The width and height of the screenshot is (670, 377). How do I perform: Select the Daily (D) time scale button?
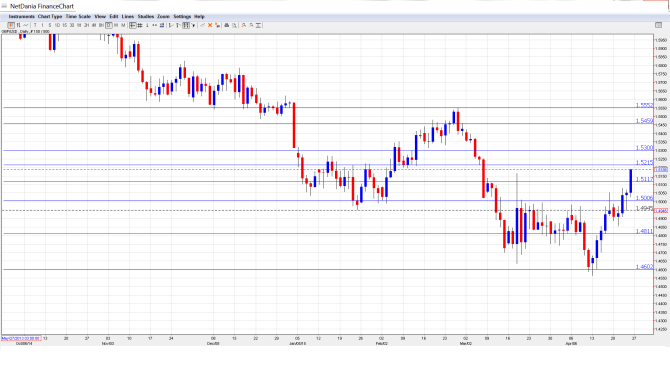pyautogui.click(x=109, y=26)
